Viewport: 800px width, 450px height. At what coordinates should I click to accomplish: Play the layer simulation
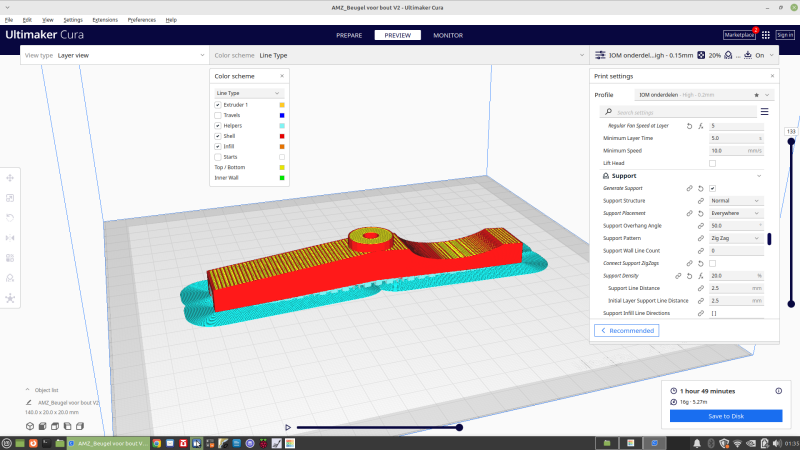[288, 427]
